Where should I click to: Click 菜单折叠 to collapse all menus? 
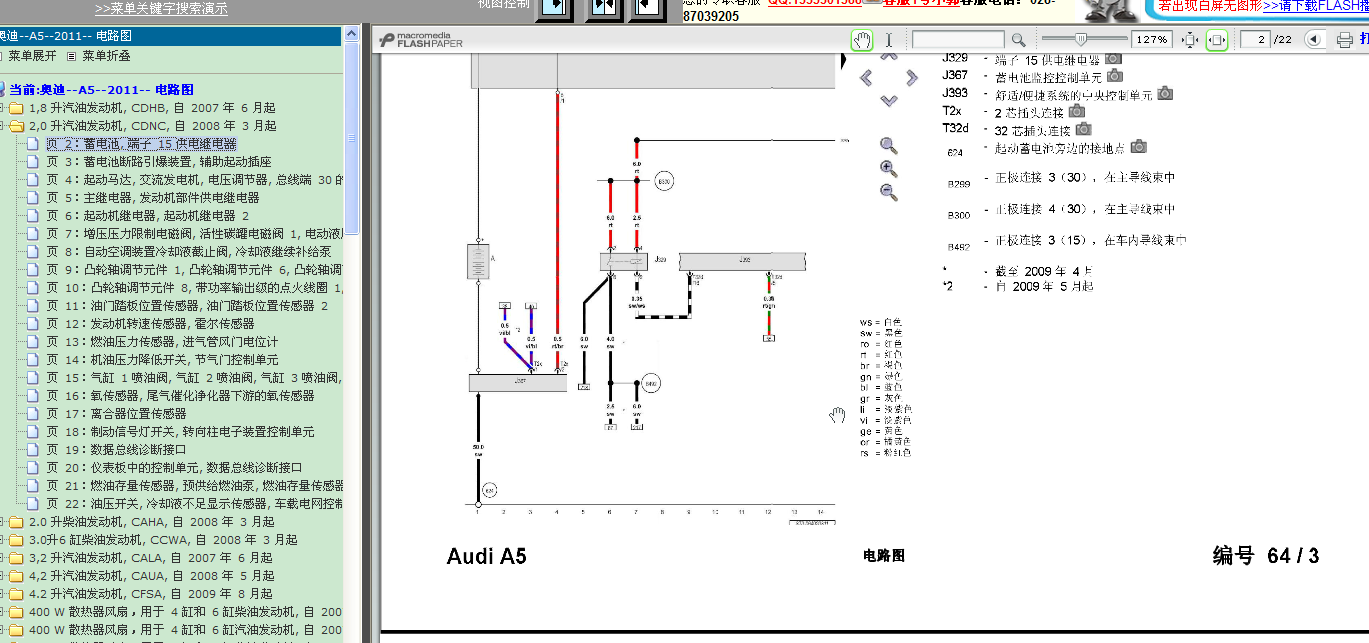tap(106, 56)
